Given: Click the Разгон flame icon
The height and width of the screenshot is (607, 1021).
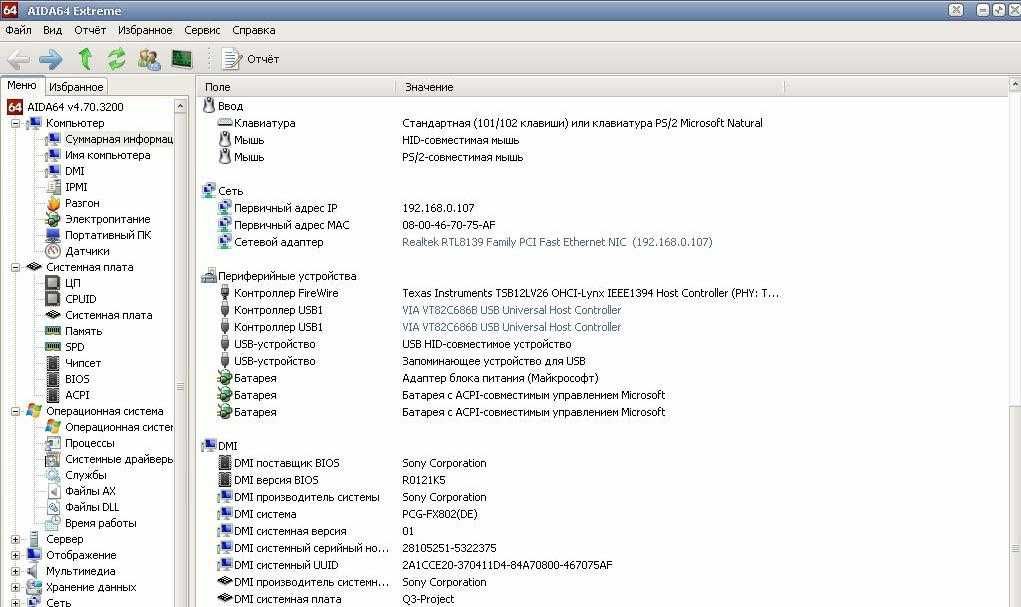Looking at the screenshot, I should 53,203.
